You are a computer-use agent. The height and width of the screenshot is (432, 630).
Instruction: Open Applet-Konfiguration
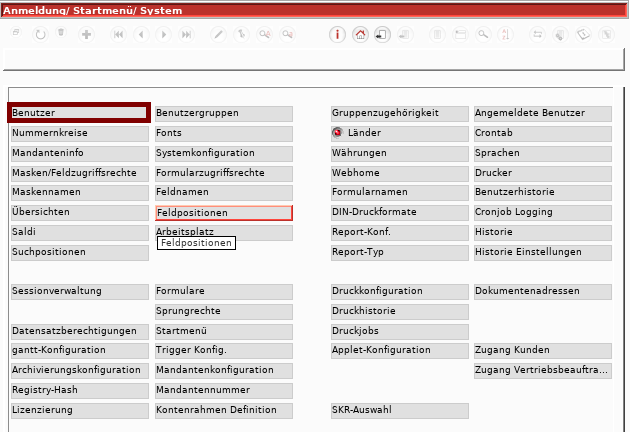(x=400, y=351)
